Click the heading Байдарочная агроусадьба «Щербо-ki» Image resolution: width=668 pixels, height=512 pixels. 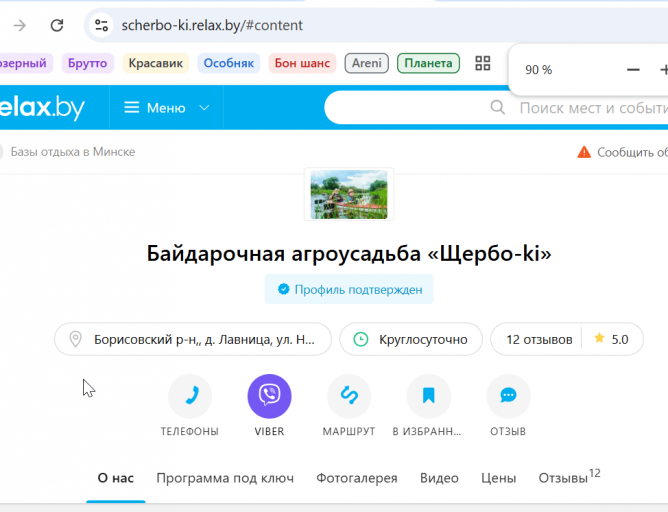tap(349, 253)
